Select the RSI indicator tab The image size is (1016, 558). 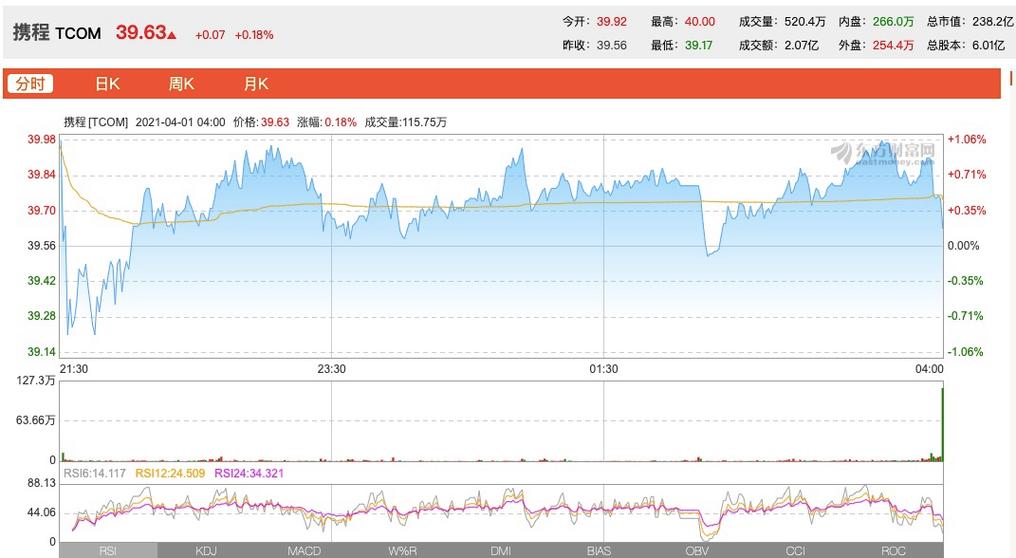108,551
